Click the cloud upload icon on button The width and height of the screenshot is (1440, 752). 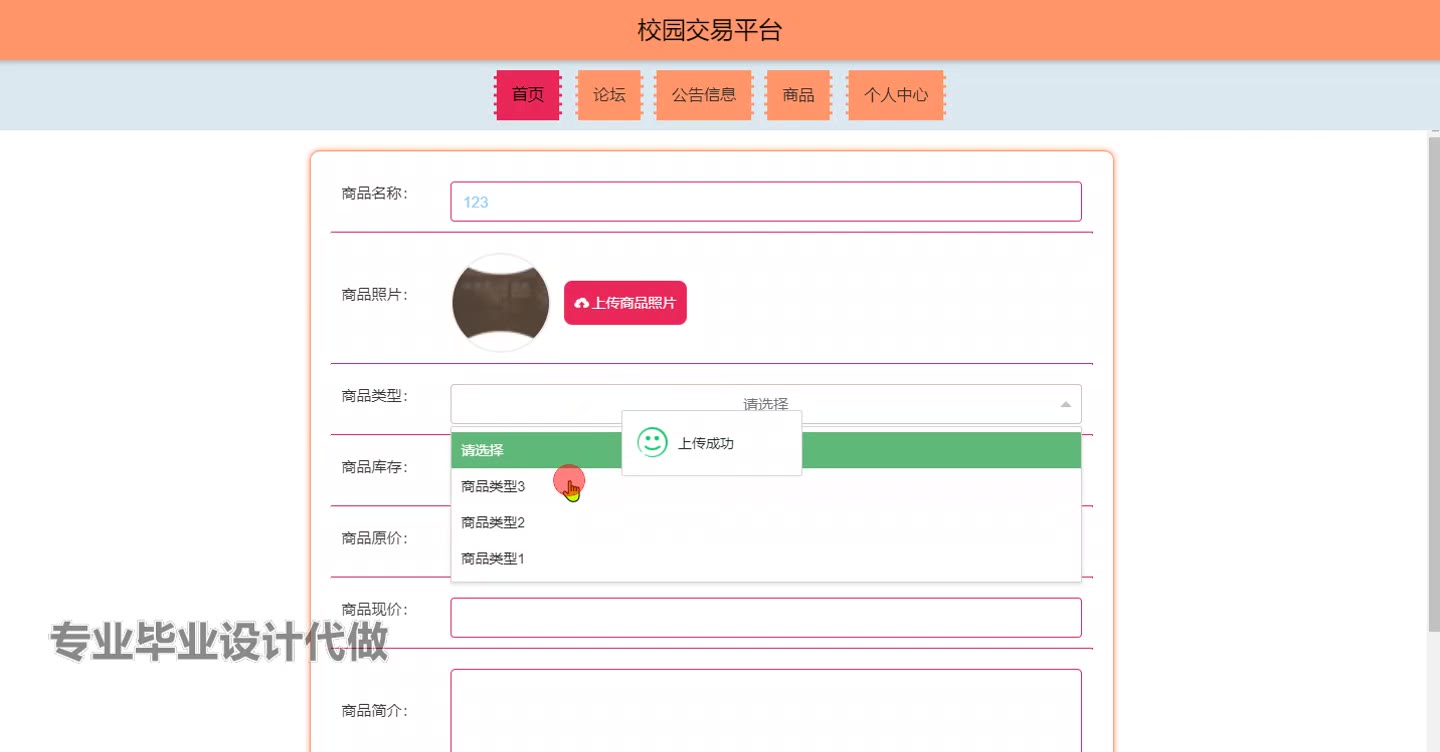coord(582,303)
